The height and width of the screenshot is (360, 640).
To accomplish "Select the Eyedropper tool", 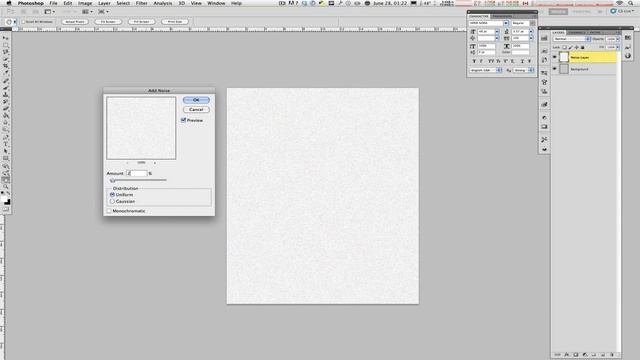I will pyautogui.click(x=6, y=73).
